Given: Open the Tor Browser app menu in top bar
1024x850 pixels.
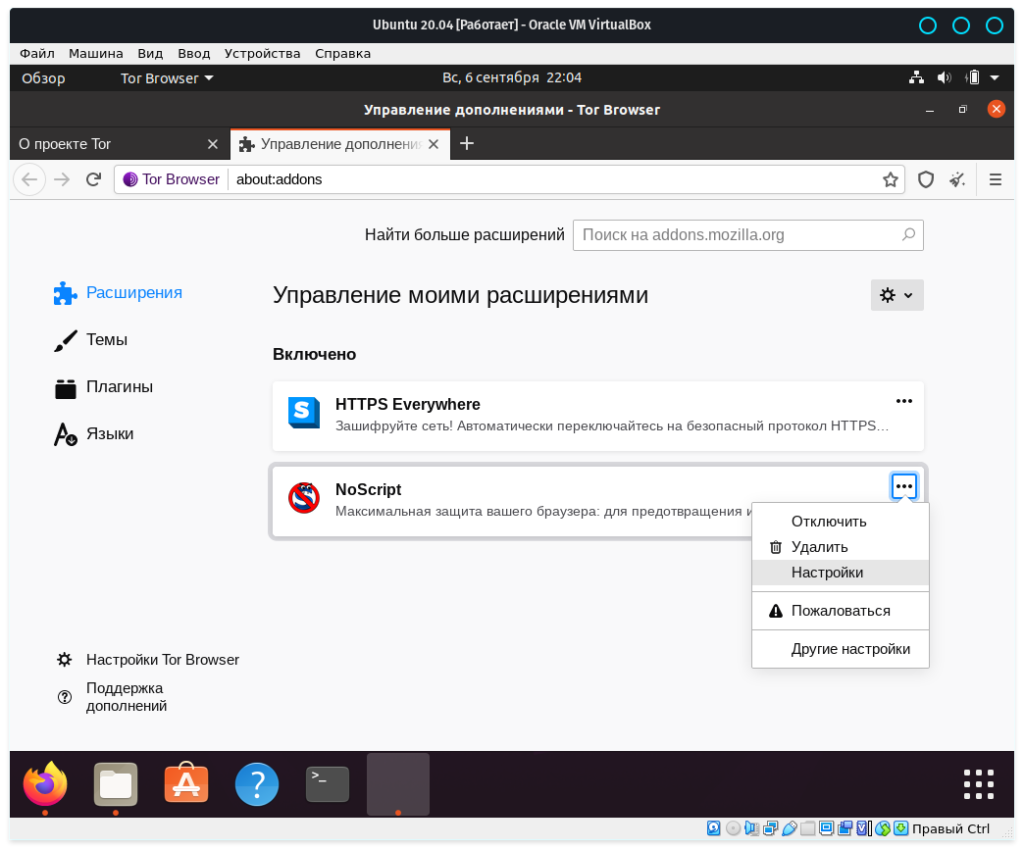Looking at the screenshot, I should tap(166, 78).
